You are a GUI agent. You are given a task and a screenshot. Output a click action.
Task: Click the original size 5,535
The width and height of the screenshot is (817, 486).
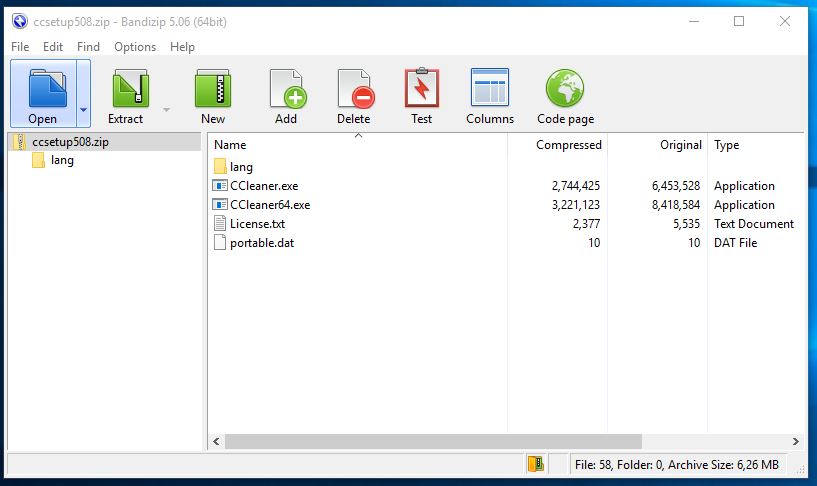686,224
